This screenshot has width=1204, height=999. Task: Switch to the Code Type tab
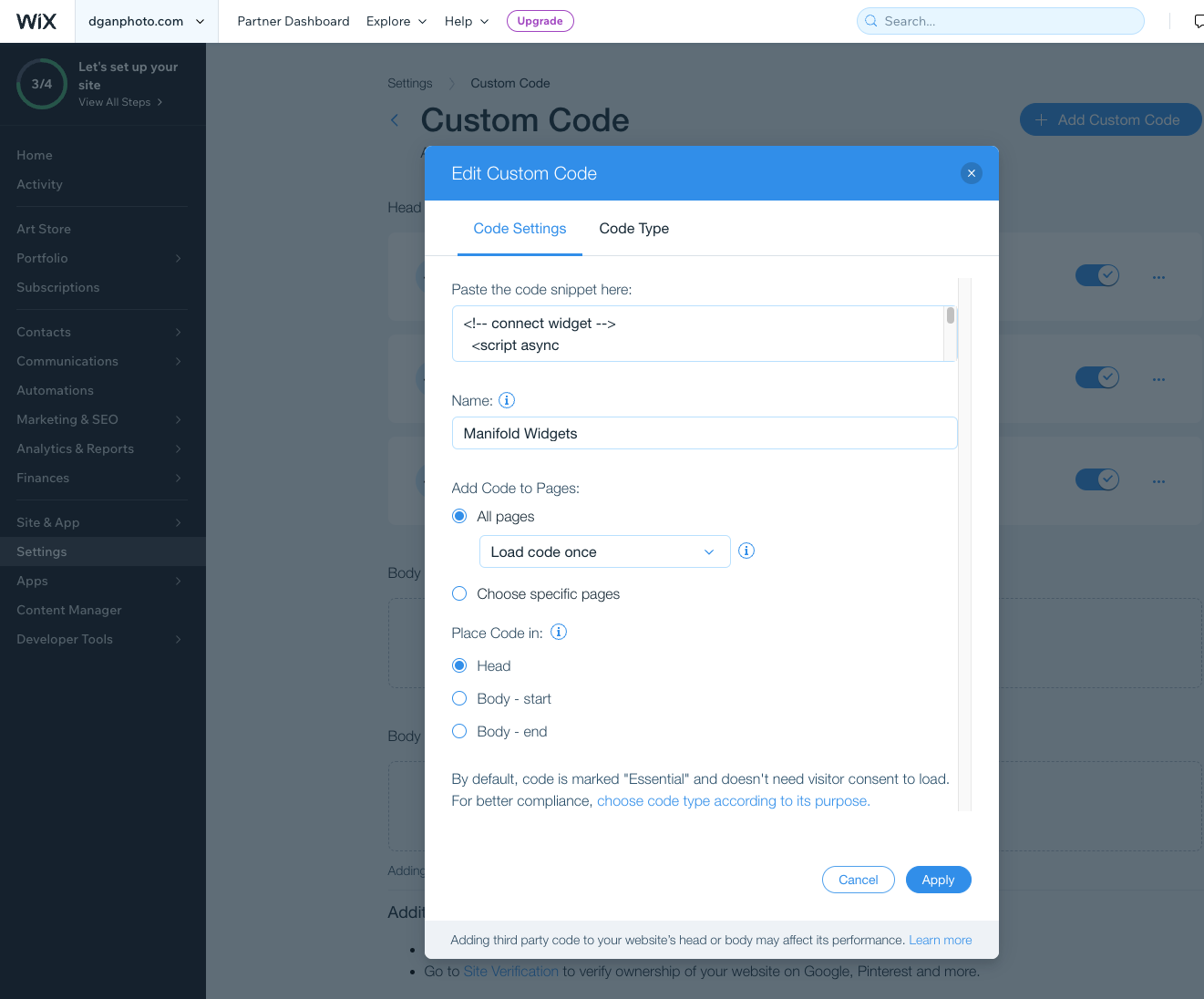(x=634, y=229)
